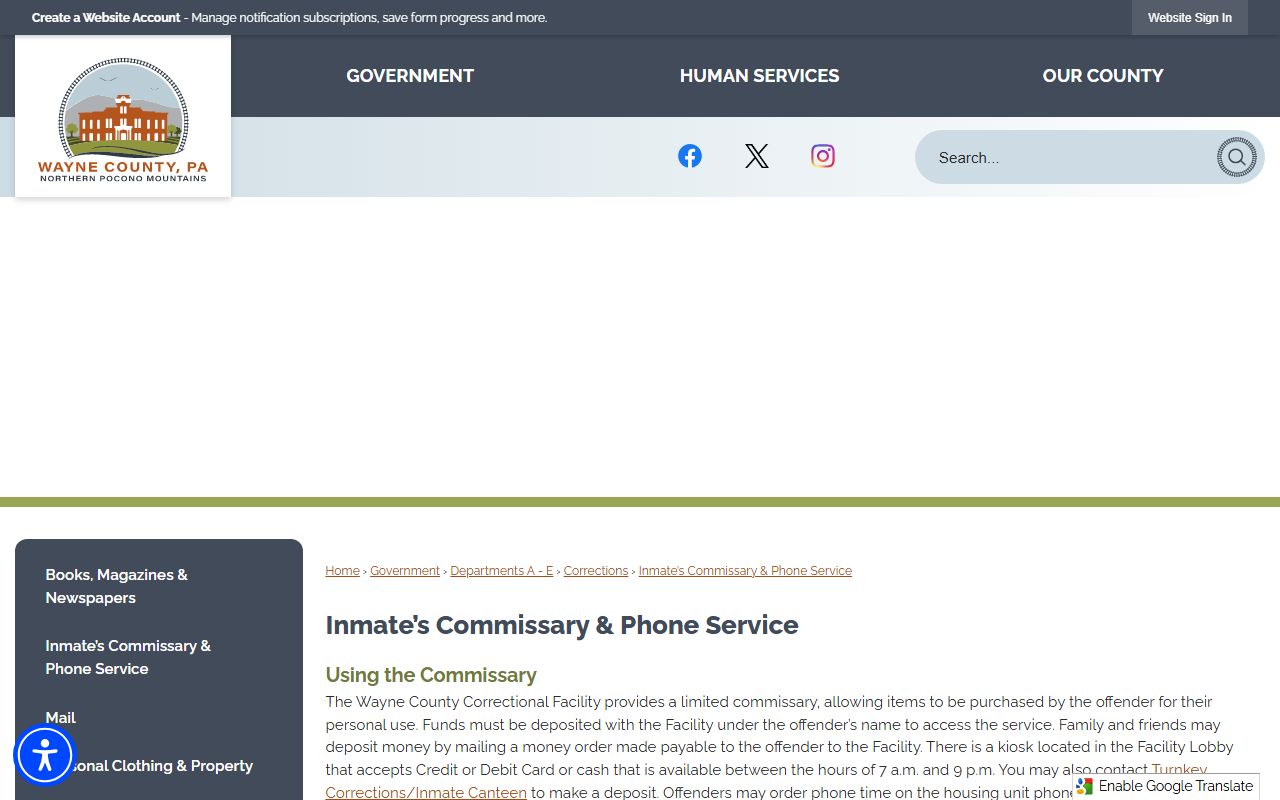1280x800 pixels.
Task: Go to Home breadcrumb link
Action: pos(342,571)
